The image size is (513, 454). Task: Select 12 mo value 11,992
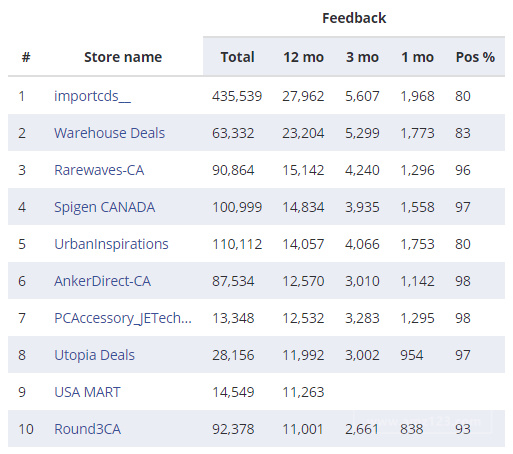point(303,355)
